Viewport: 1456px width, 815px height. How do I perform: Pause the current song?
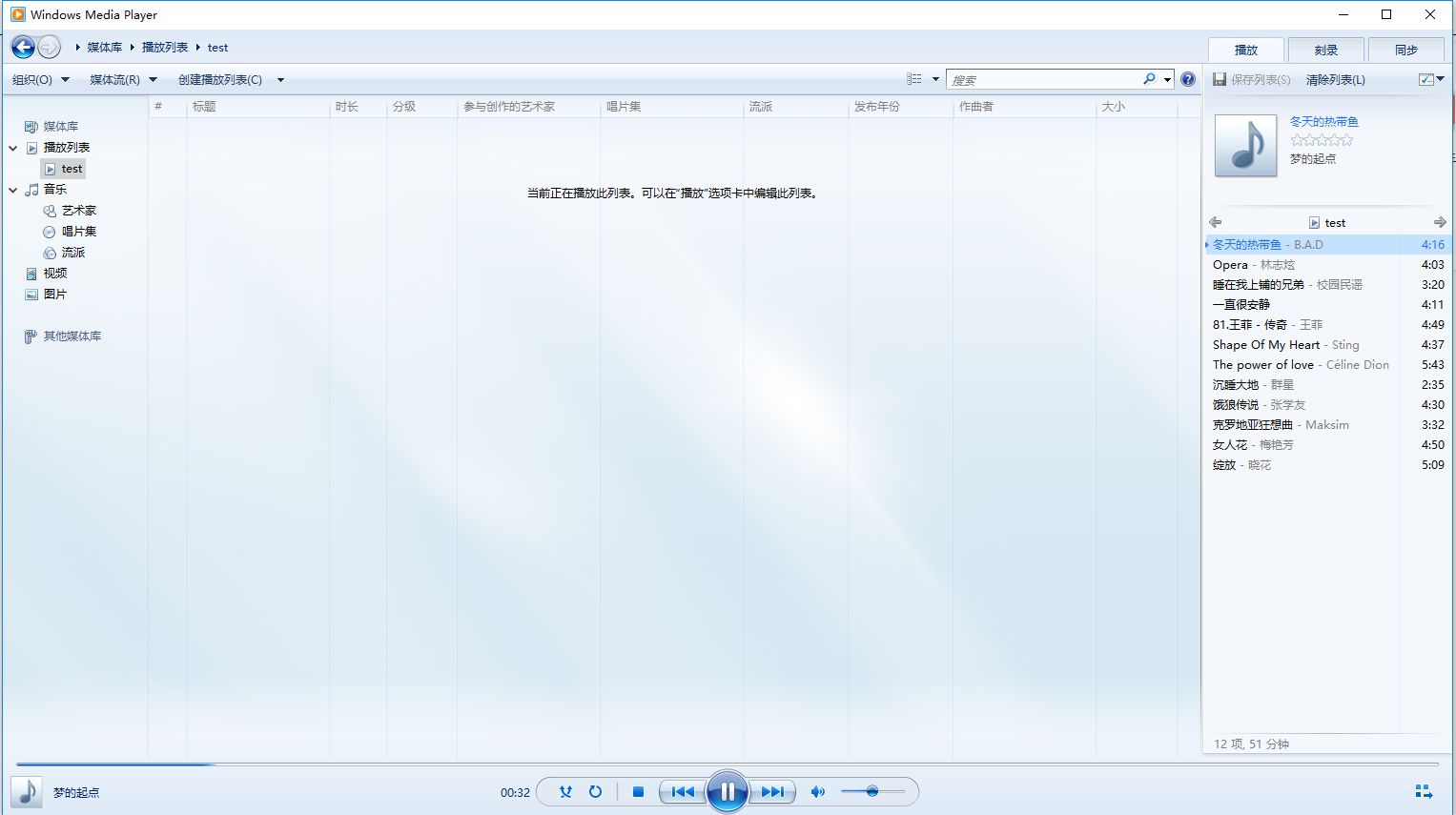pyautogui.click(x=728, y=791)
